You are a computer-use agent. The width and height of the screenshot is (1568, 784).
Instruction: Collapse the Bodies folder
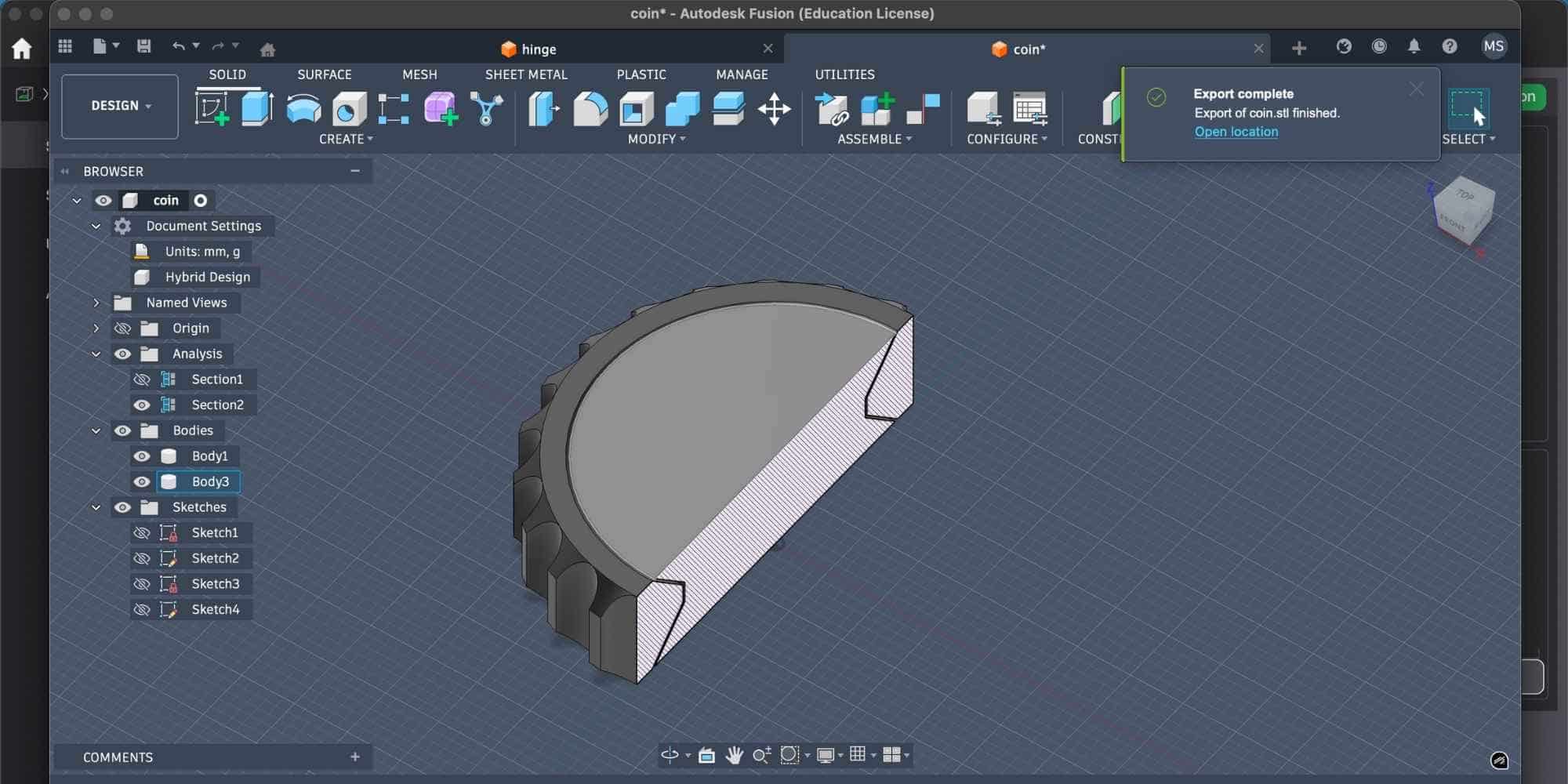click(x=96, y=430)
